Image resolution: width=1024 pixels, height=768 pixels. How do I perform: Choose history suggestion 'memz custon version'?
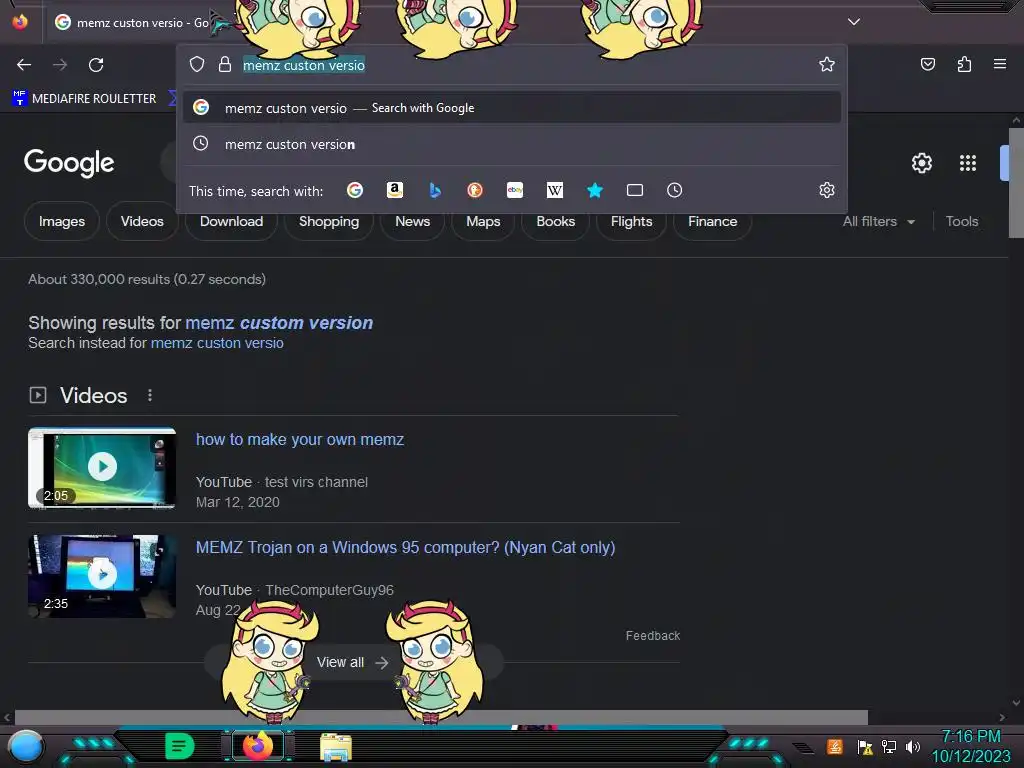coord(512,144)
